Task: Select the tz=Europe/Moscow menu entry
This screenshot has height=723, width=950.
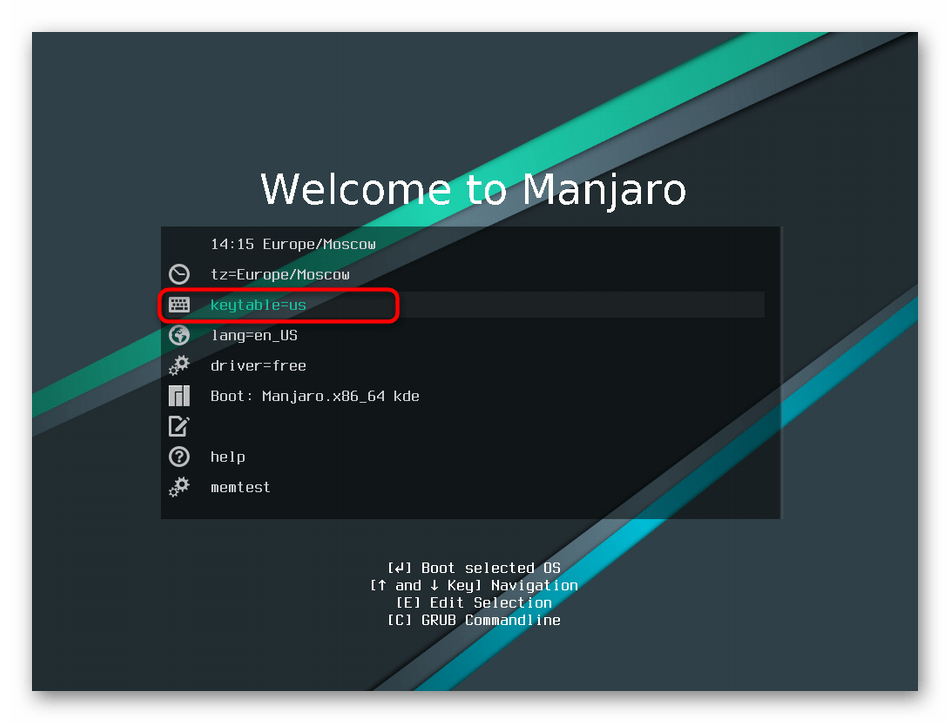Action: [280, 275]
